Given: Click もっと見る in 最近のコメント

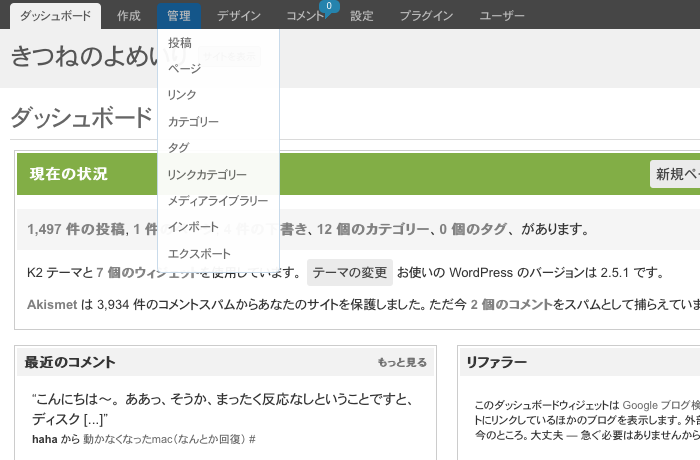Looking at the screenshot, I should point(402,362).
